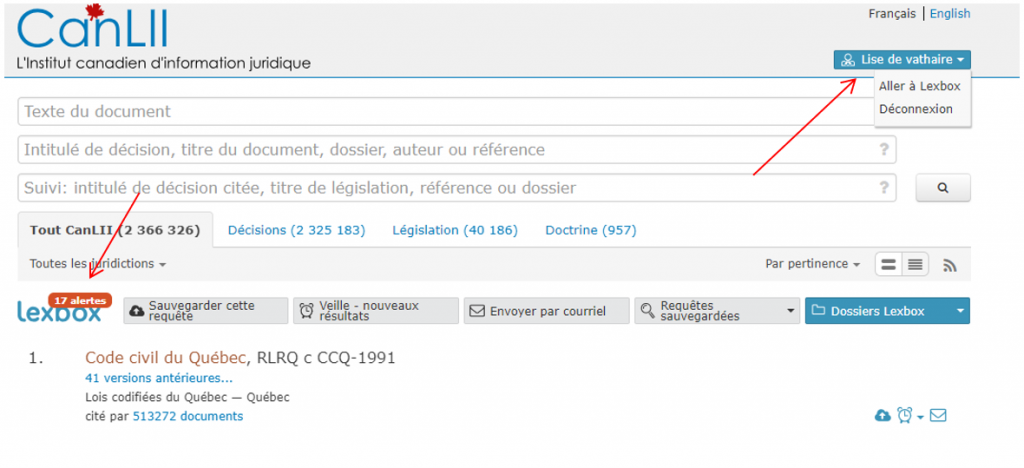Viewport: 1024px width, 468px height.
Task: Switch to the Législation tab
Action: [454, 230]
